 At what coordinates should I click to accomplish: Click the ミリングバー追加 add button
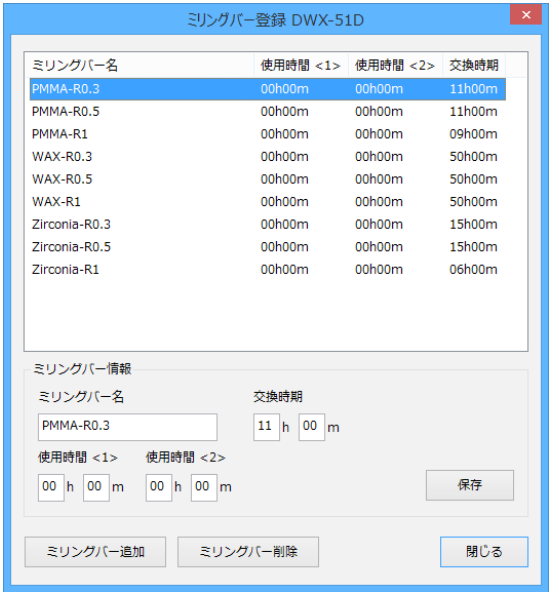tap(95, 552)
